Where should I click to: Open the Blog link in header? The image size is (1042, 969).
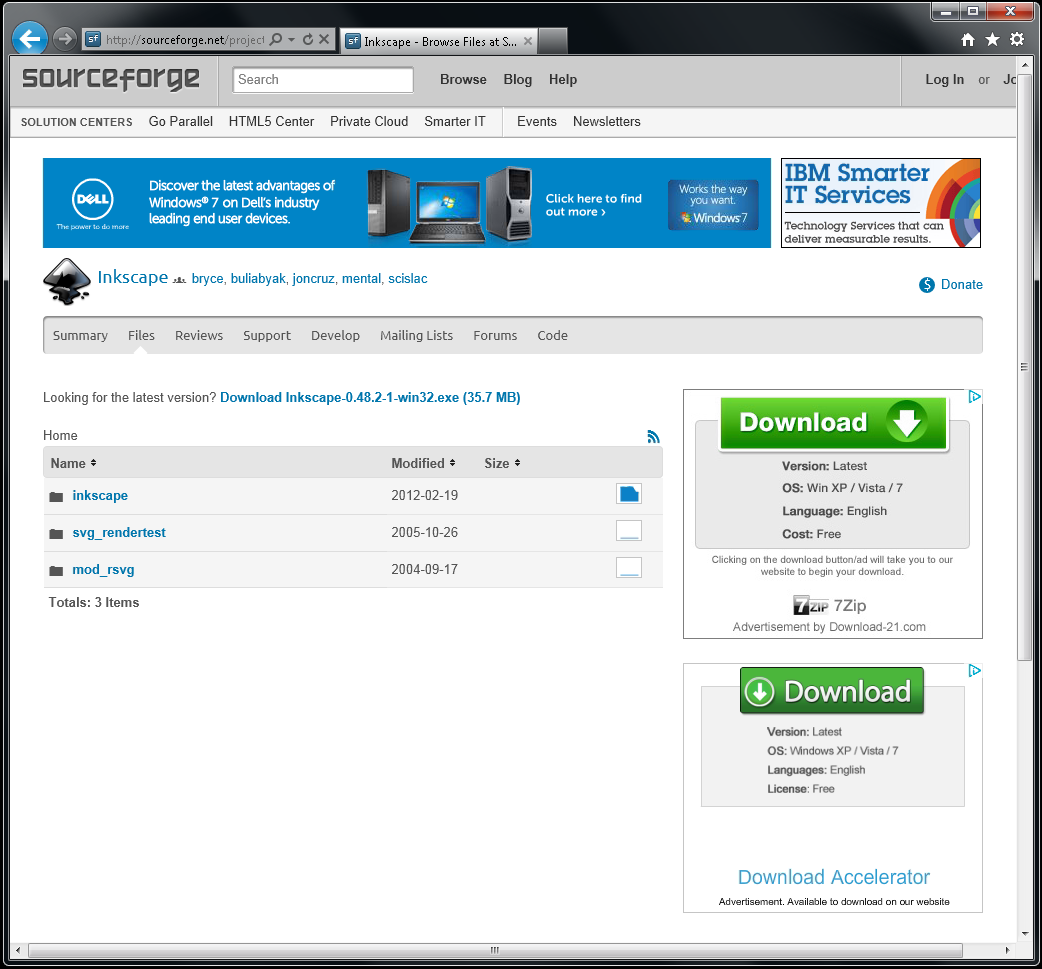coord(518,80)
